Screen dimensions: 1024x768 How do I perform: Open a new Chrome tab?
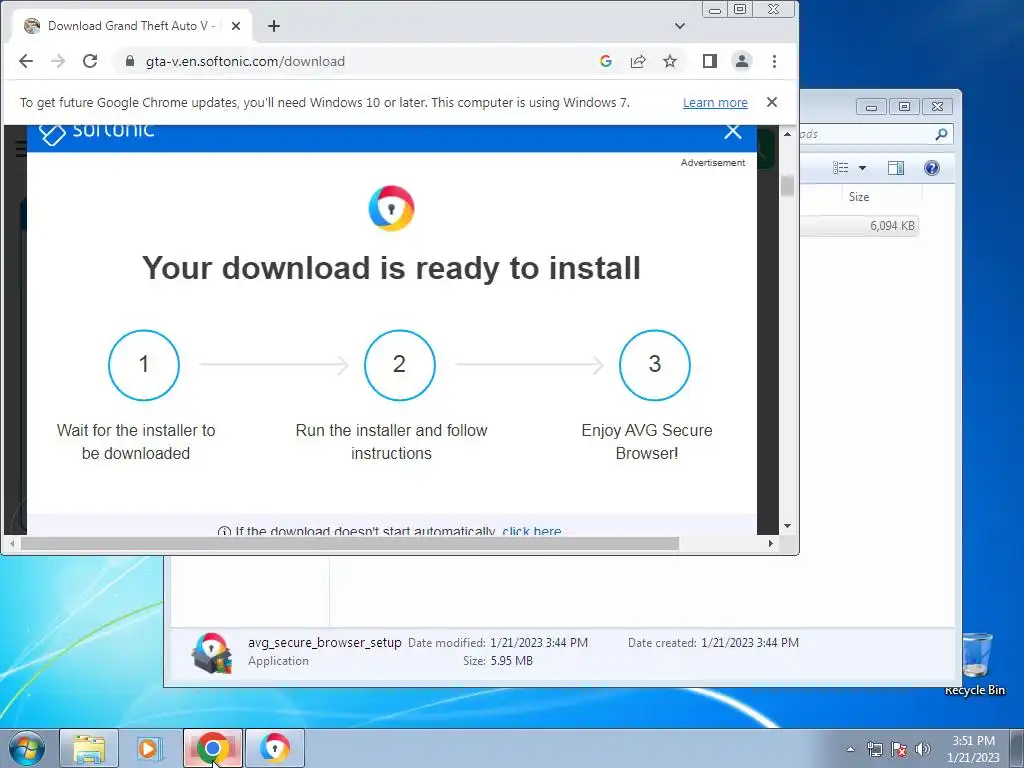tap(274, 26)
